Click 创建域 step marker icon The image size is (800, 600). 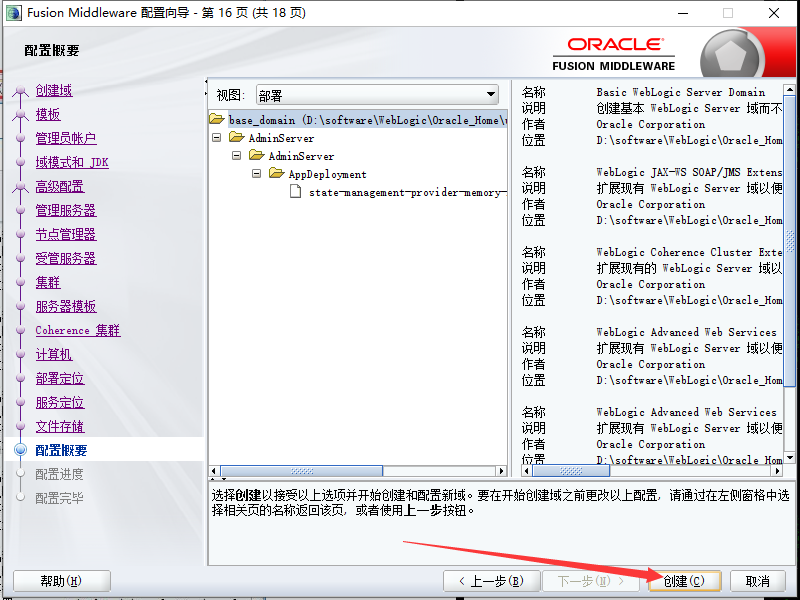[20, 91]
